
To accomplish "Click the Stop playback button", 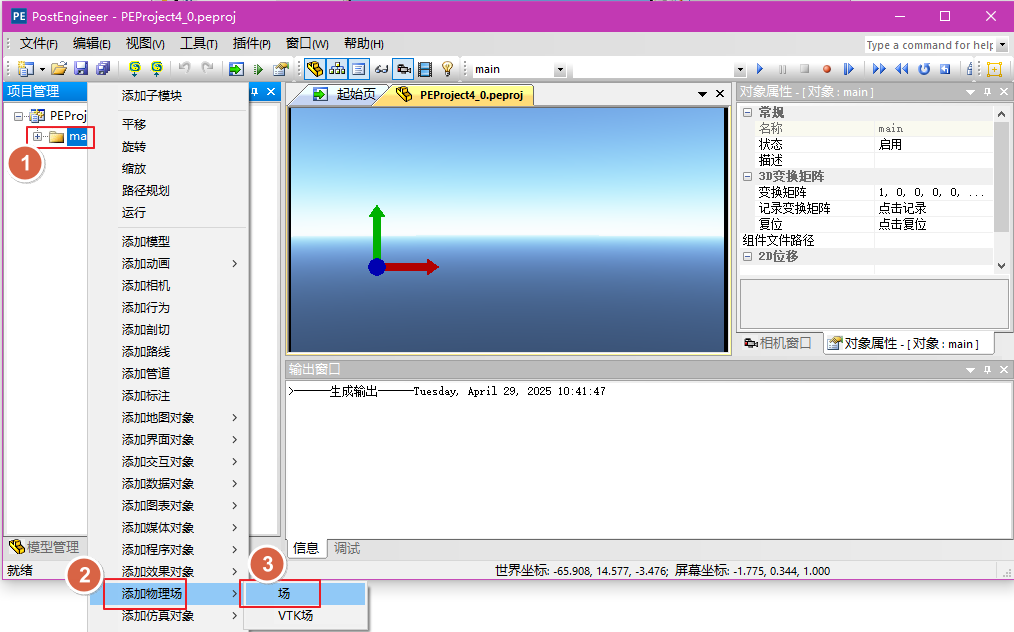I will tap(804, 69).
